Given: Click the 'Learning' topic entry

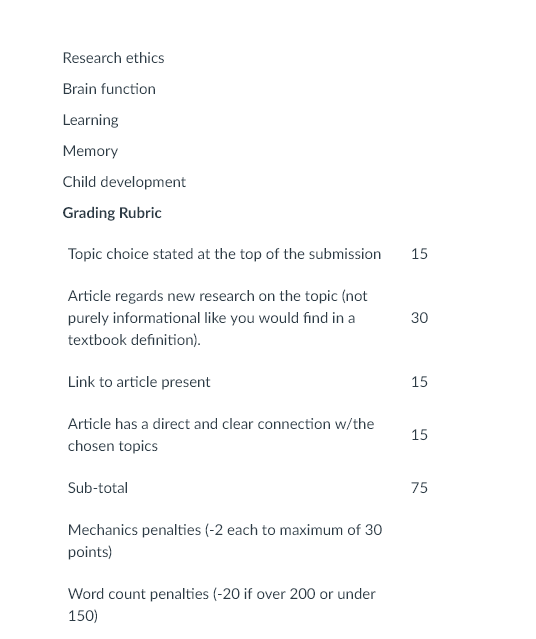Looking at the screenshot, I should click(90, 120).
